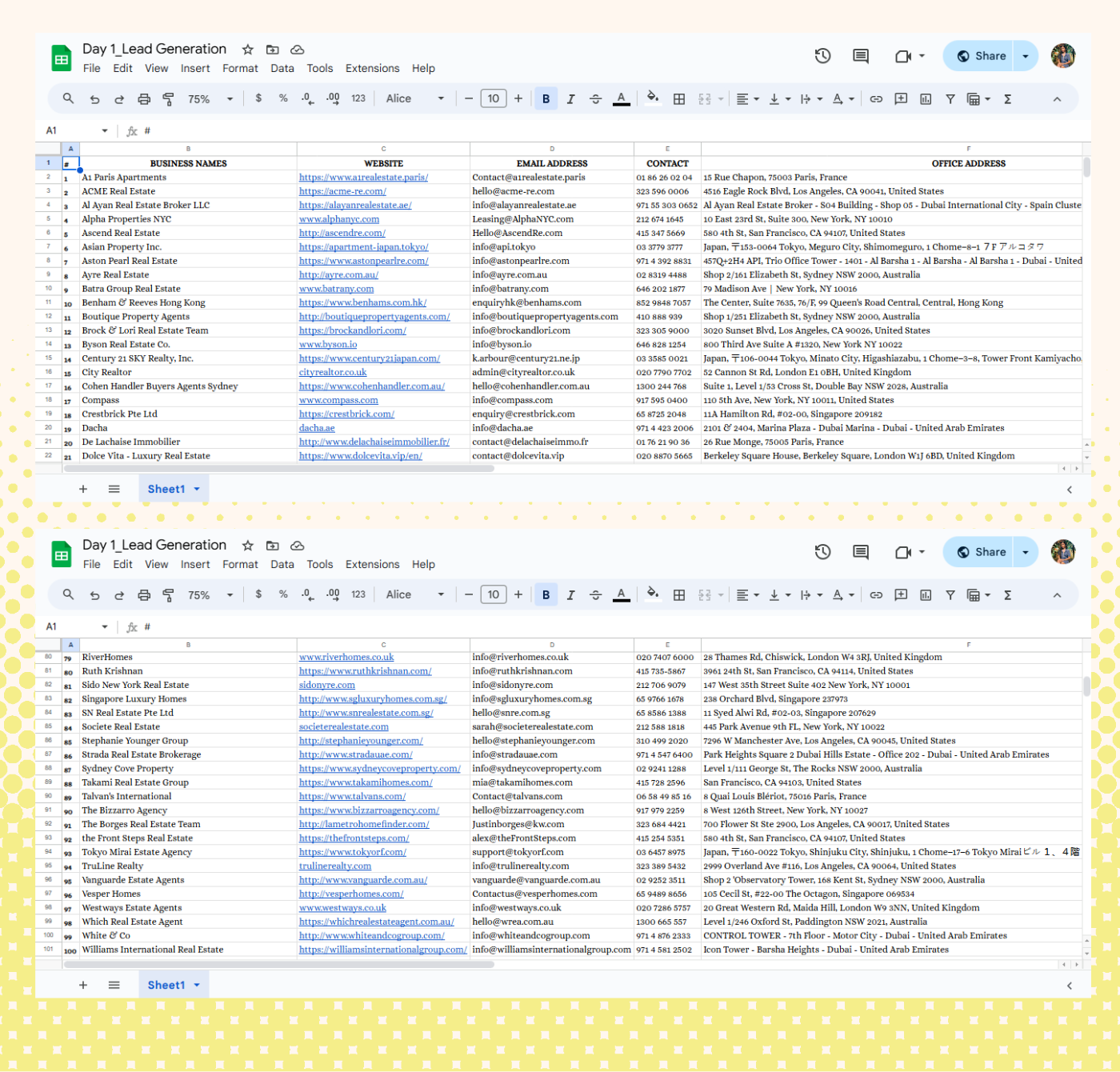Screen dimensions: 1120x1072
Task: Star the document in the top spreadsheet
Action: 248,50
